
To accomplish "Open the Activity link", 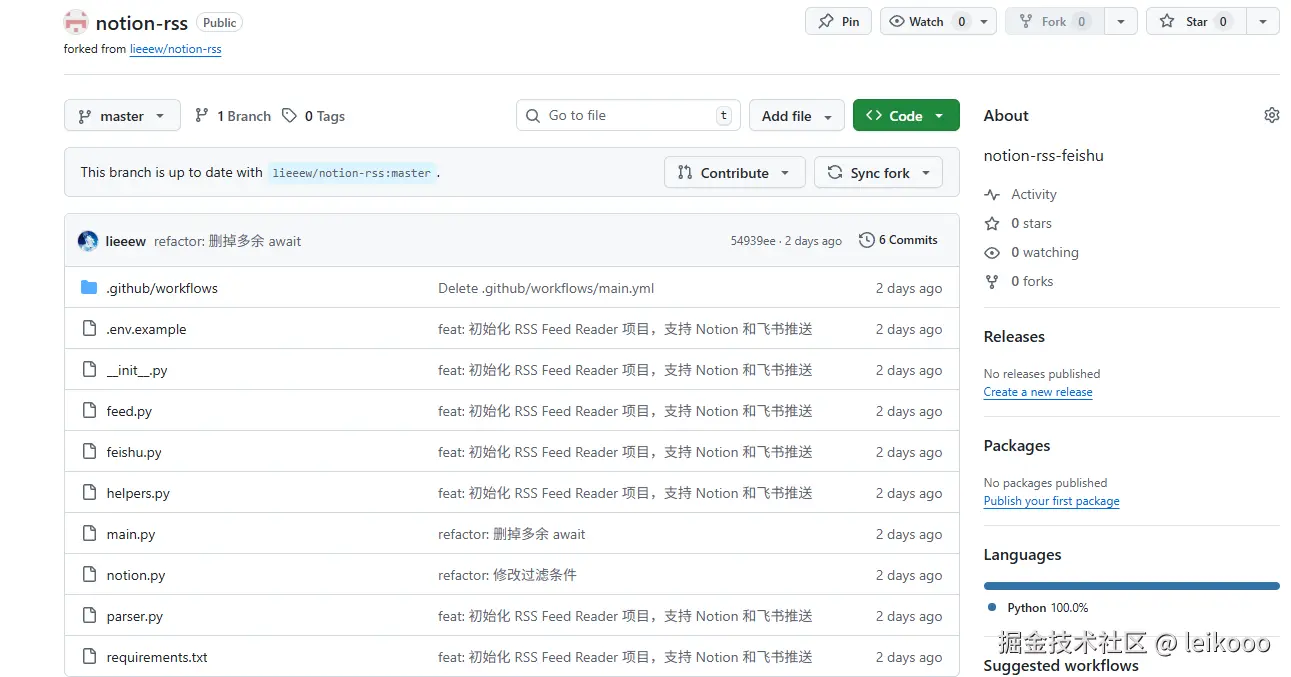I will pos(1034,195).
